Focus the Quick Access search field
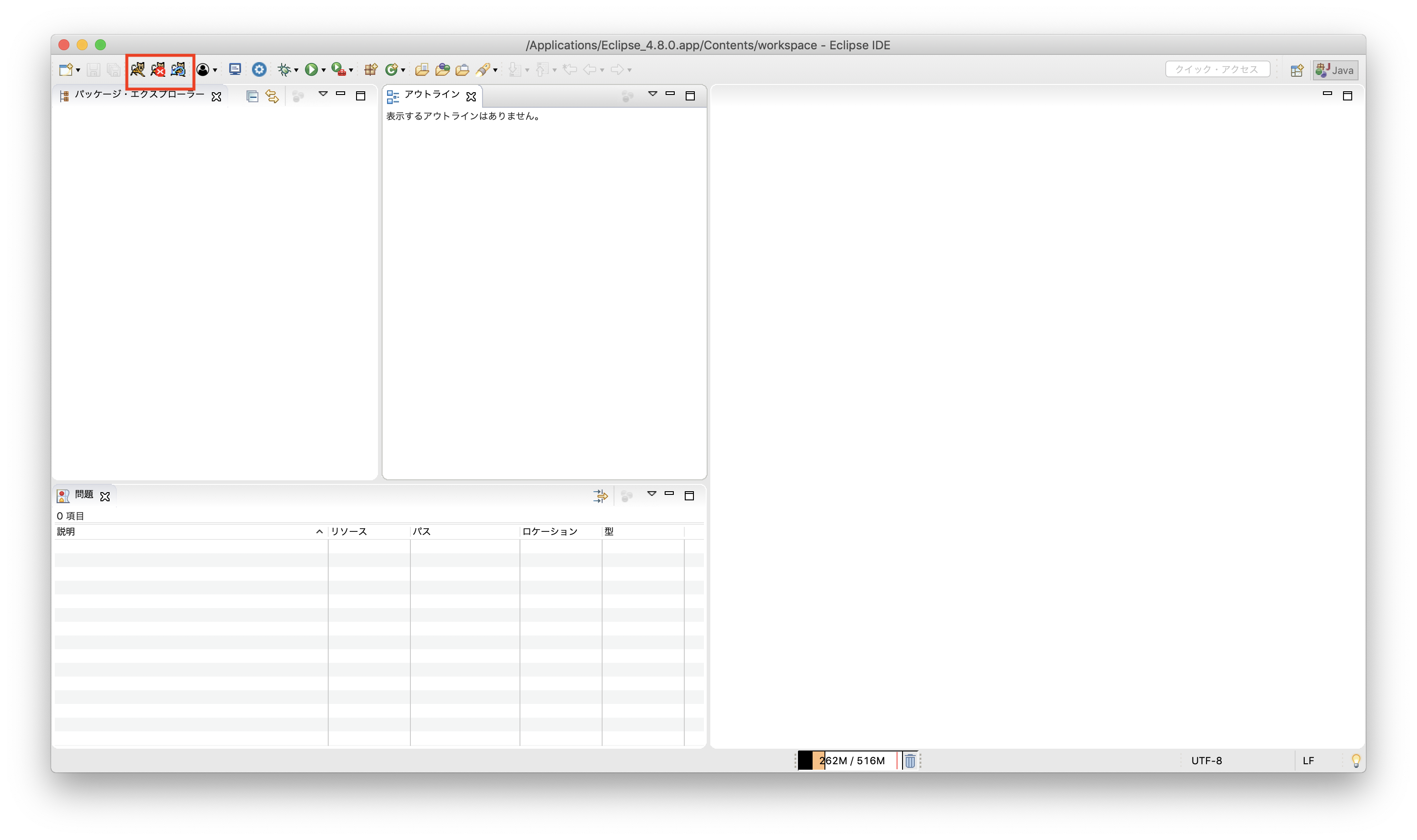The image size is (1417, 840). click(x=1217, y=69)
